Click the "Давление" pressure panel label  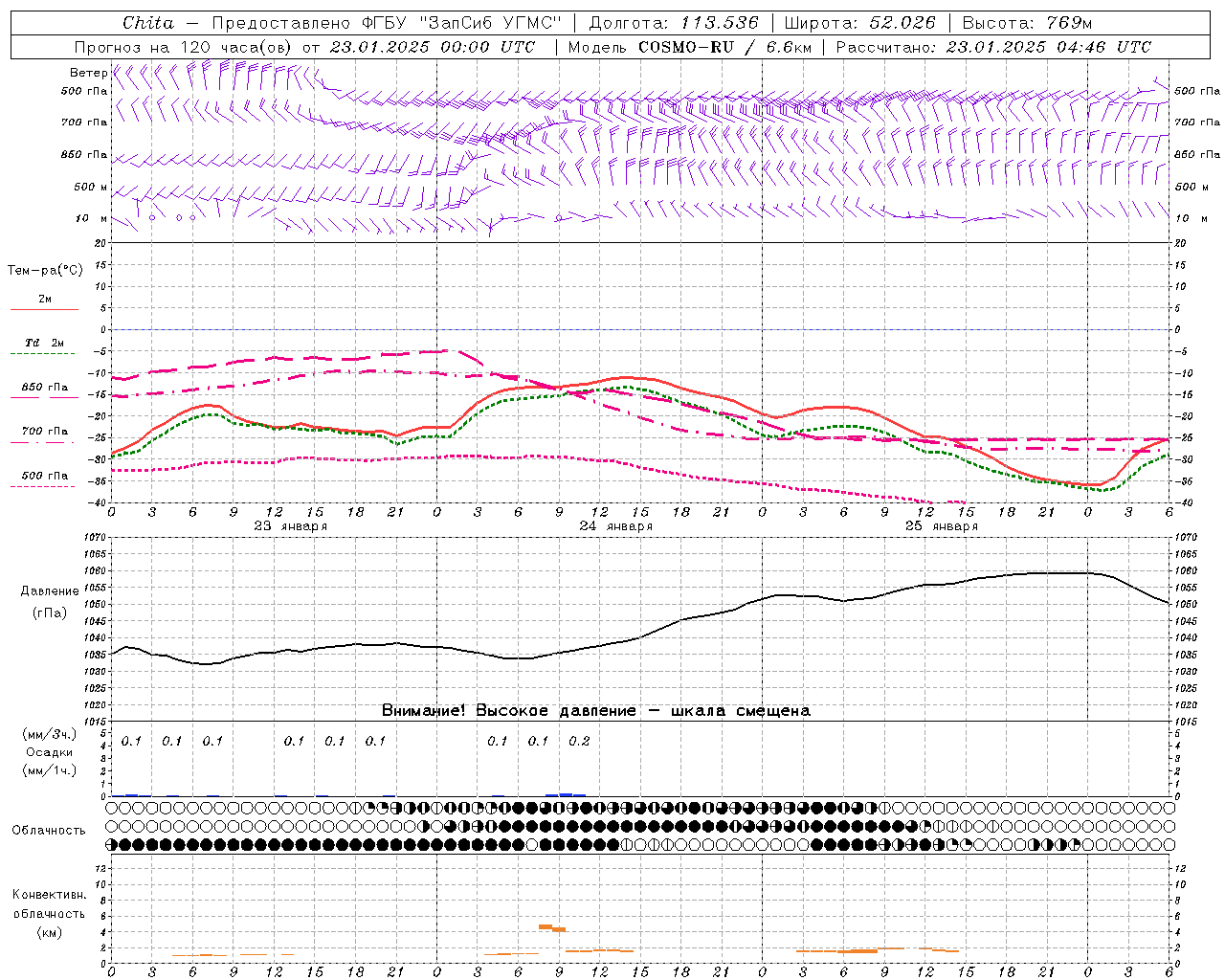point(50,591)
